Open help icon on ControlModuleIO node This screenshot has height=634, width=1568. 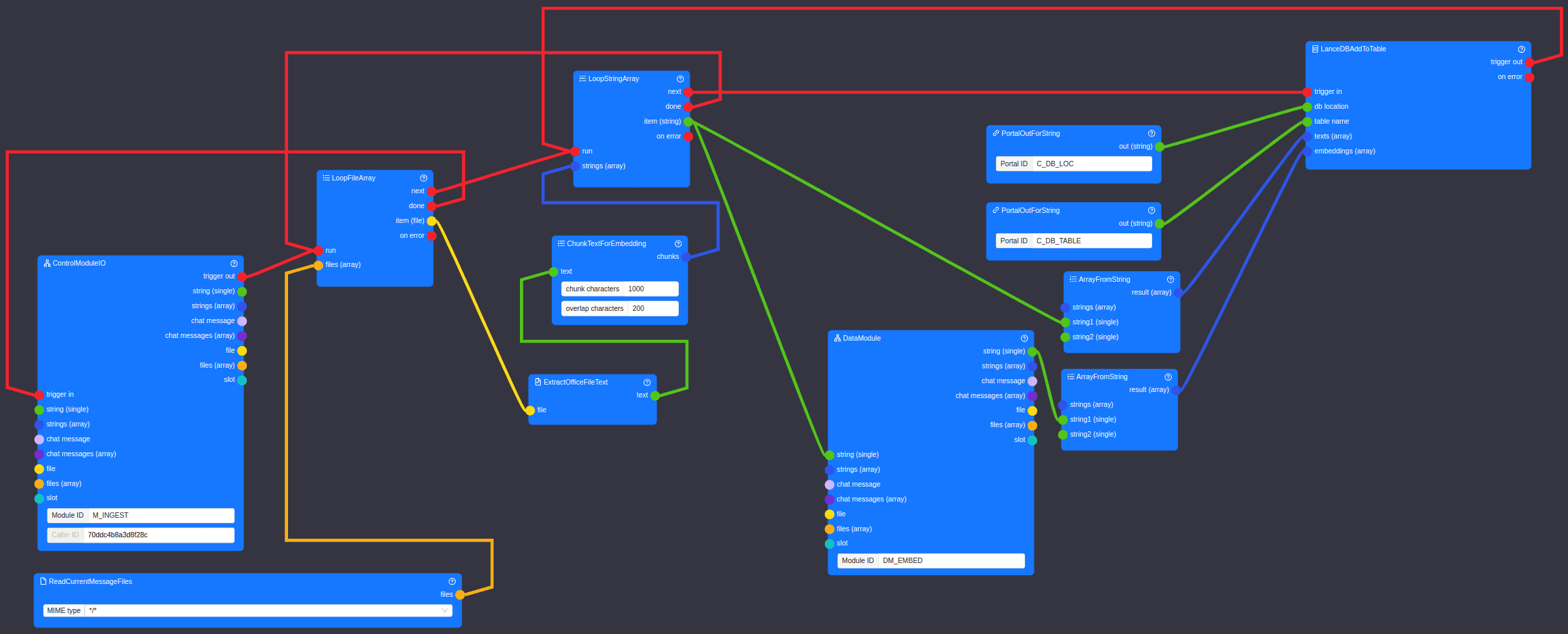pyautogui.click(x=234, y=264)
